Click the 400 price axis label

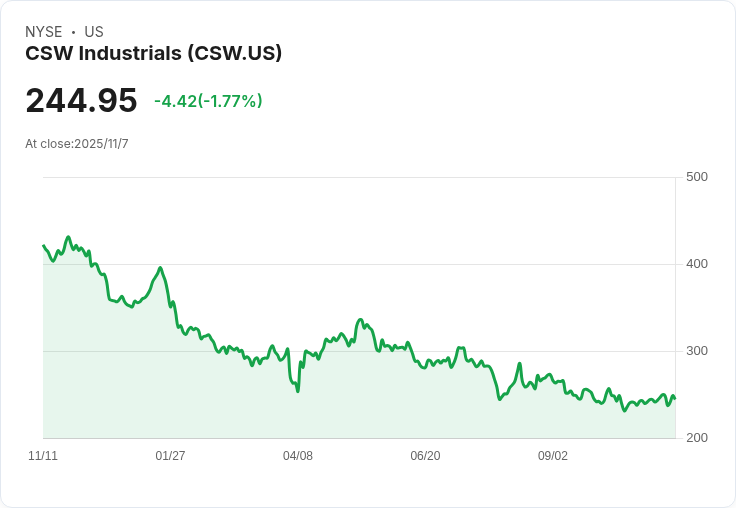[697, 264]
